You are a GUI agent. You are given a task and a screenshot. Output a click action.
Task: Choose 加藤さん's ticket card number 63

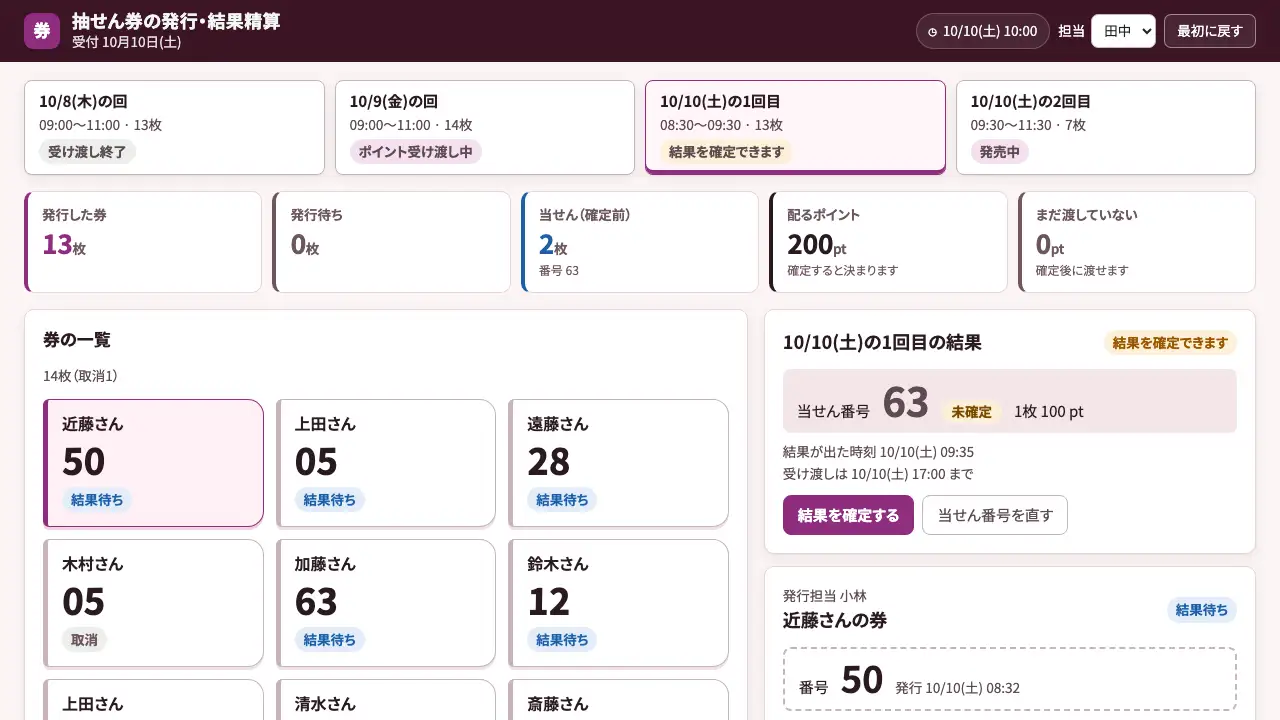386,603
